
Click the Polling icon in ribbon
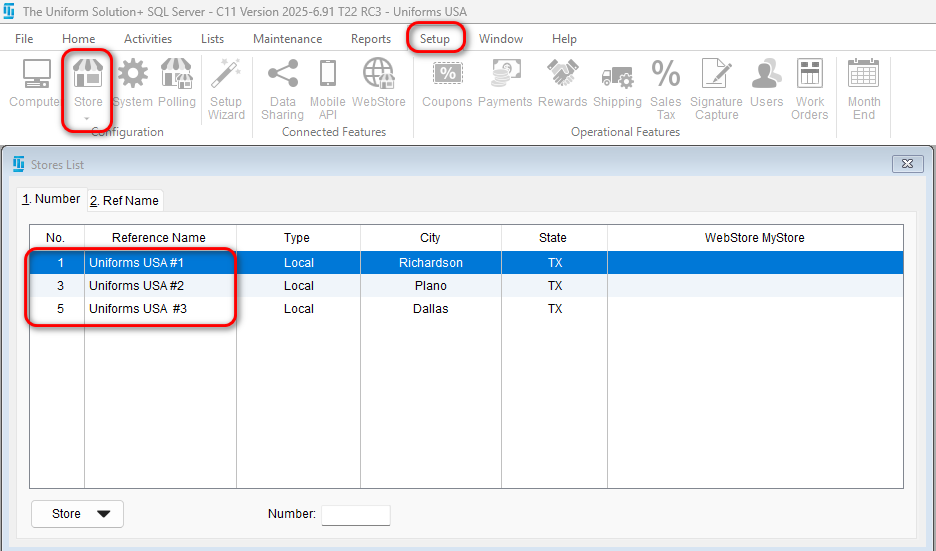click(x=177, y=77)
